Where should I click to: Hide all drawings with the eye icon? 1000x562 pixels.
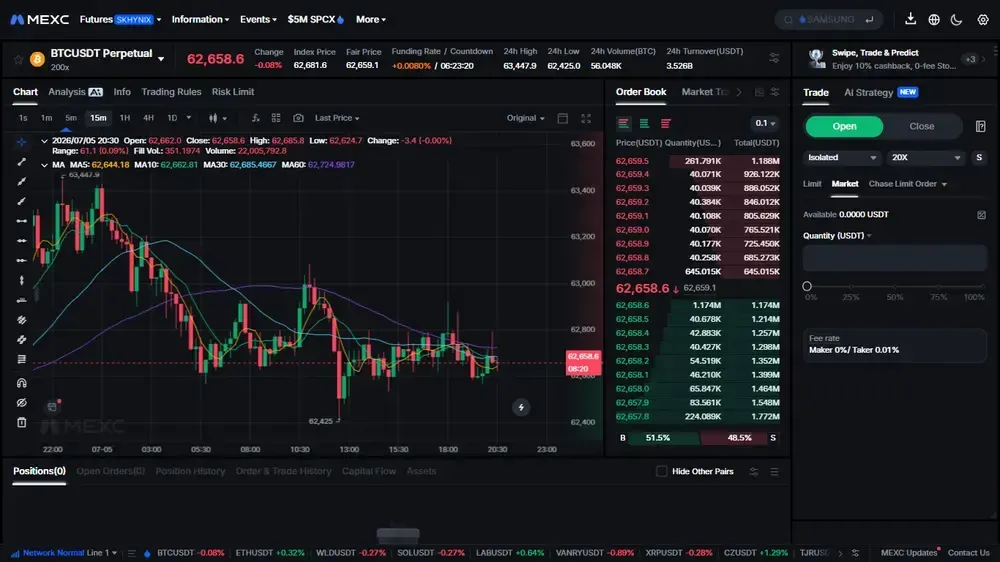tap(22, 403)
